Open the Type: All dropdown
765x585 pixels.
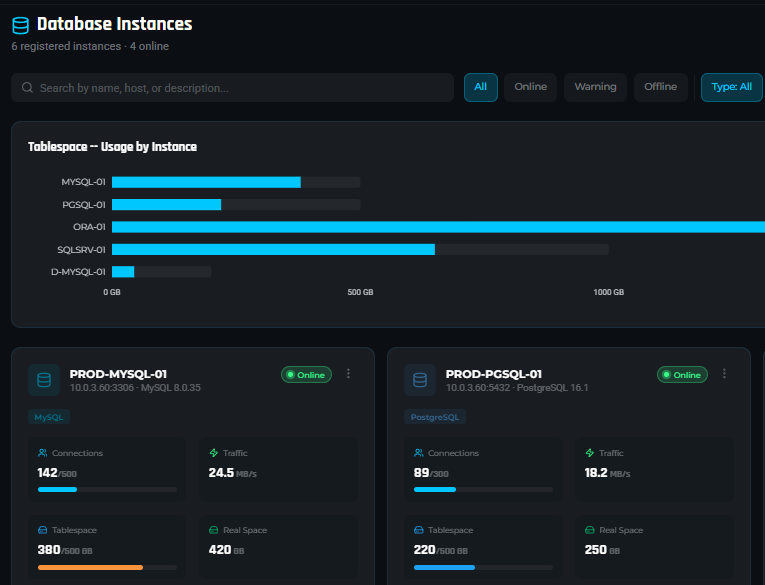731,87
